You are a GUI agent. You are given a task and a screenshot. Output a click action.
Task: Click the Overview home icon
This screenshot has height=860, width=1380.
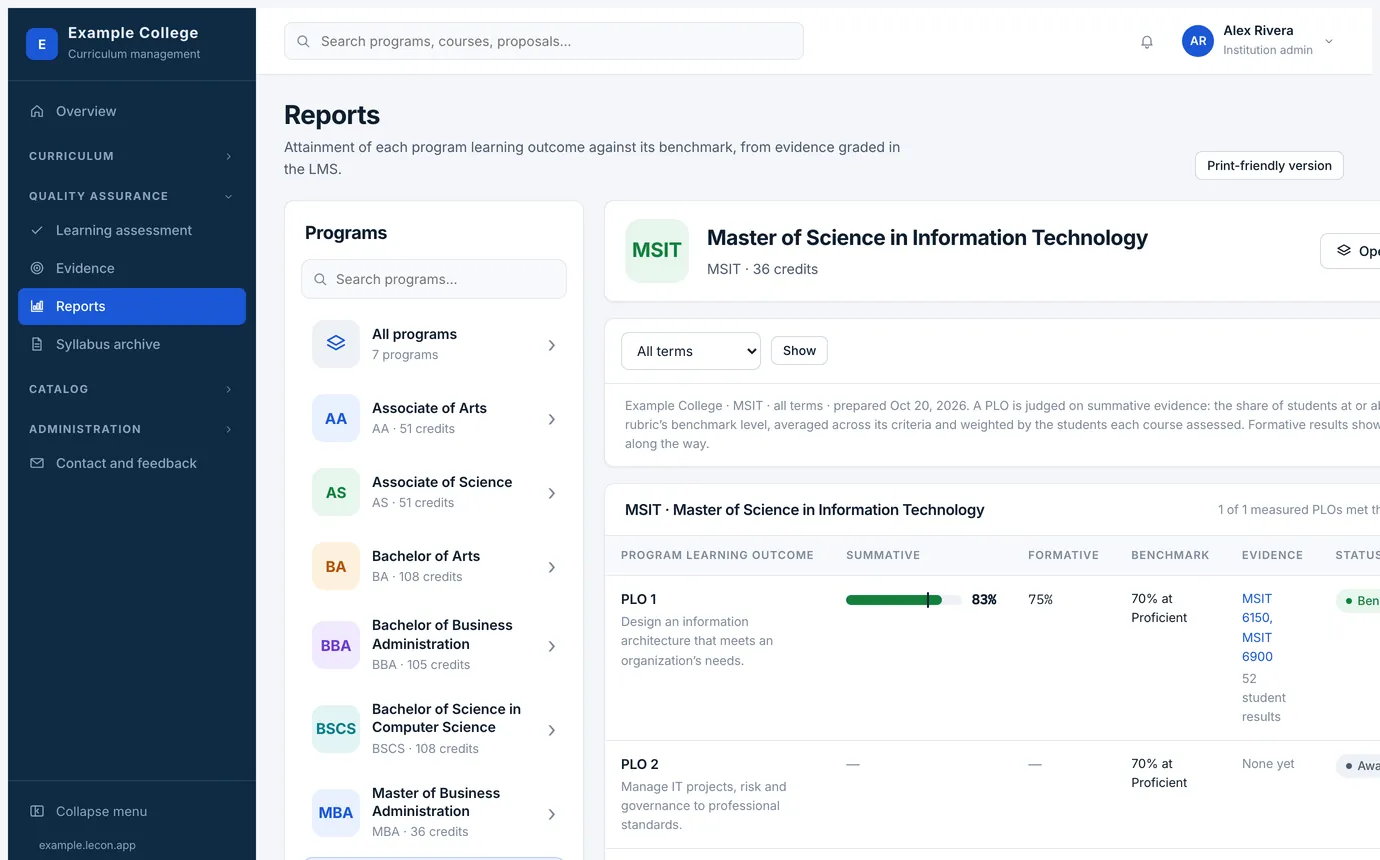(37, 111)
